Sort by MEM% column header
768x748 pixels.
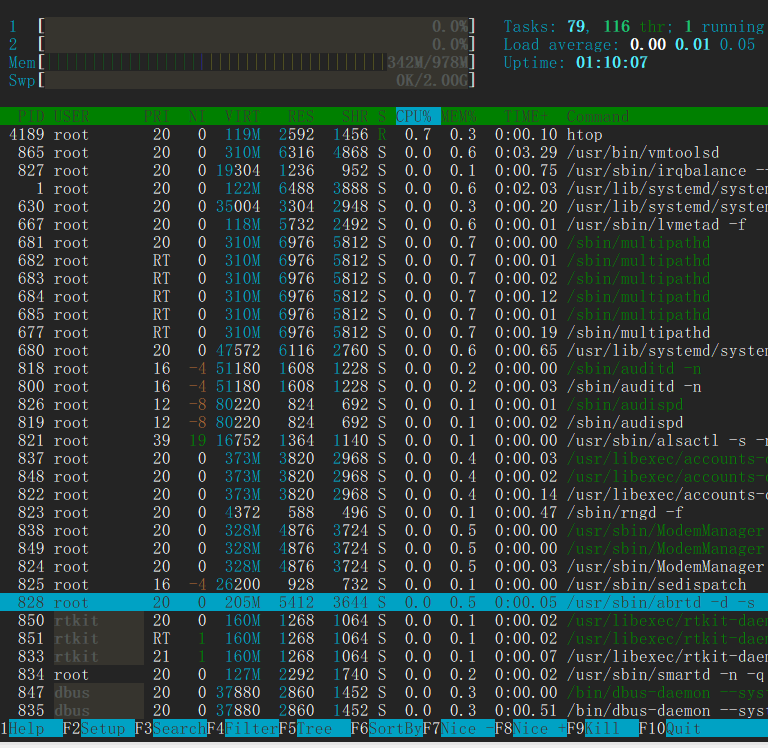458,116
